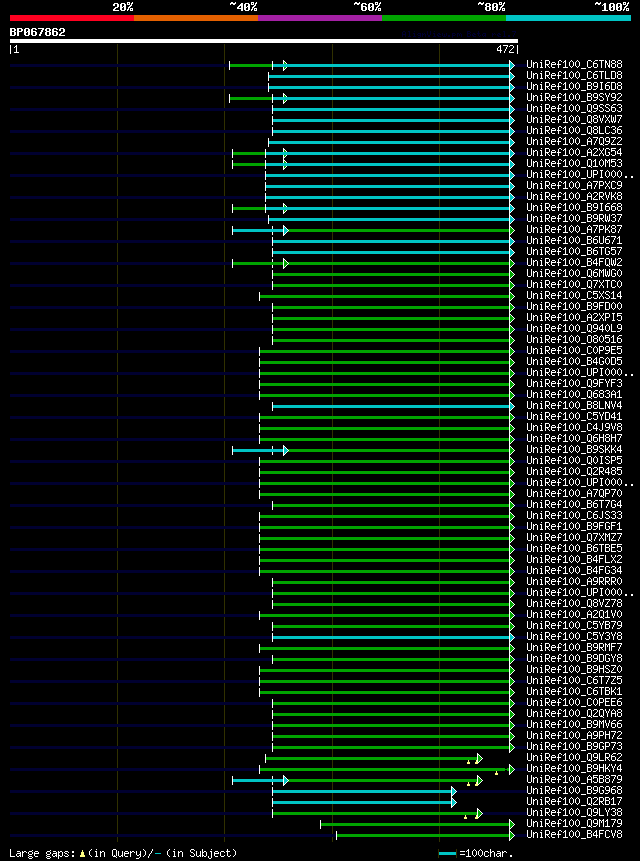Image resolution: width=640 pixels, height=861 pixels.
Task: Choose the UniRef100_Q940L9 entry
Action: 574,328
